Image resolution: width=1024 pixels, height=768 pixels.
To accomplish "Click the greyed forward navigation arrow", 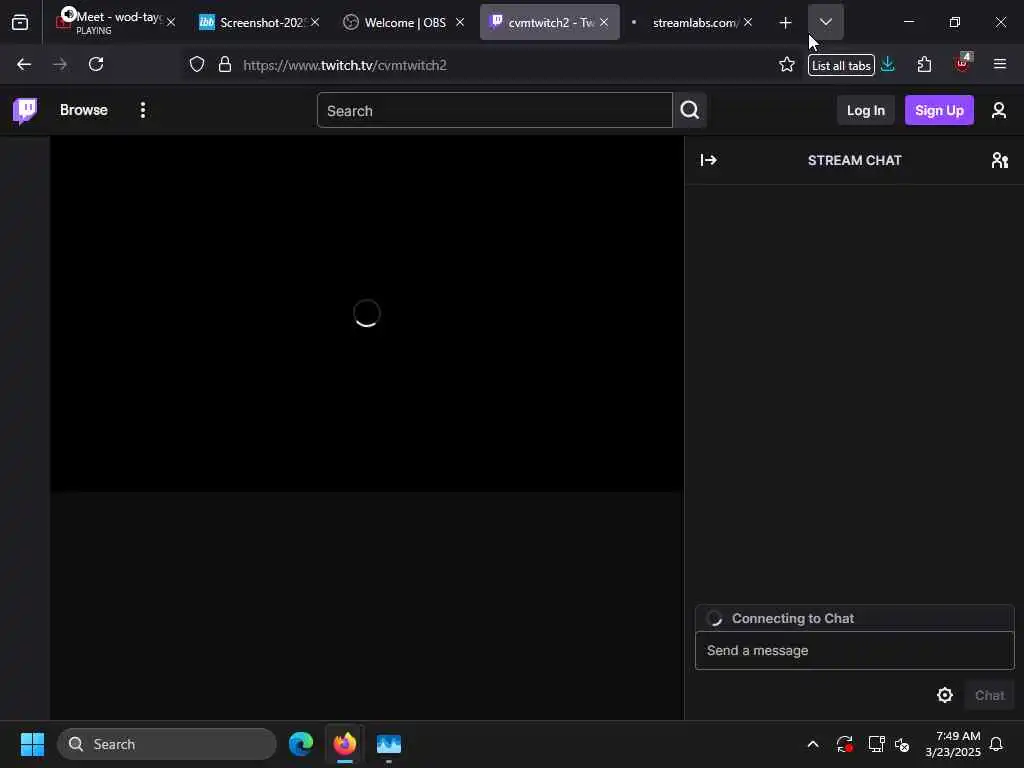I will click(x=59, y=65).
